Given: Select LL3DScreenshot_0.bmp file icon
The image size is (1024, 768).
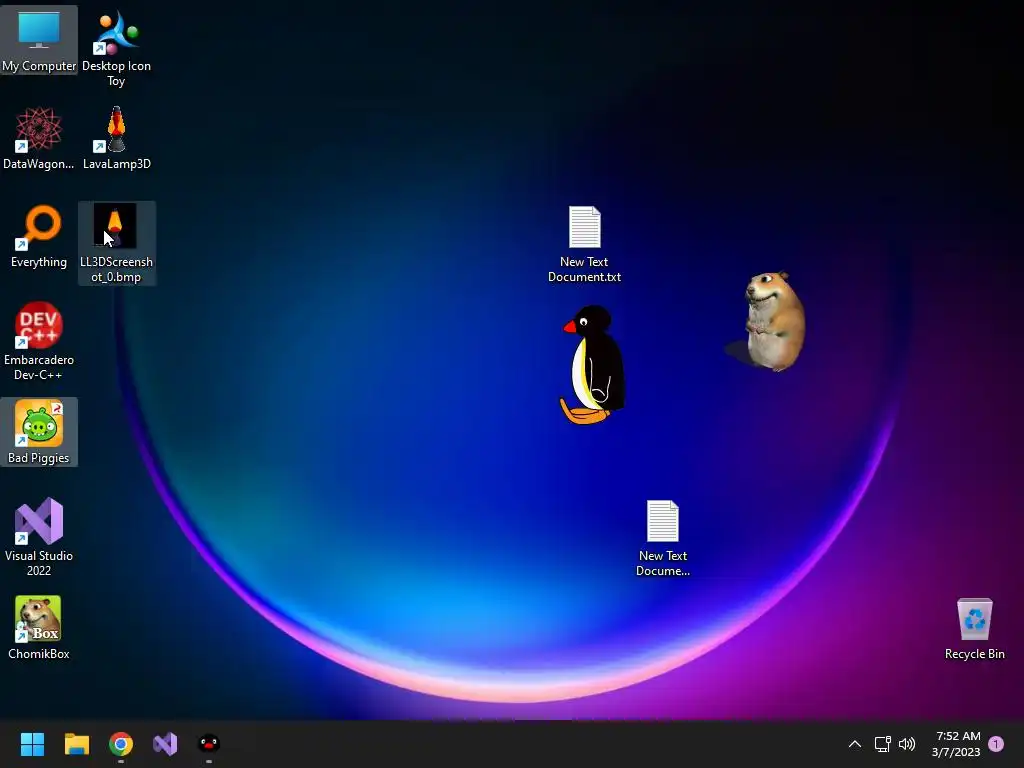Looking at the screenshot, I should (x=116, y=243).
